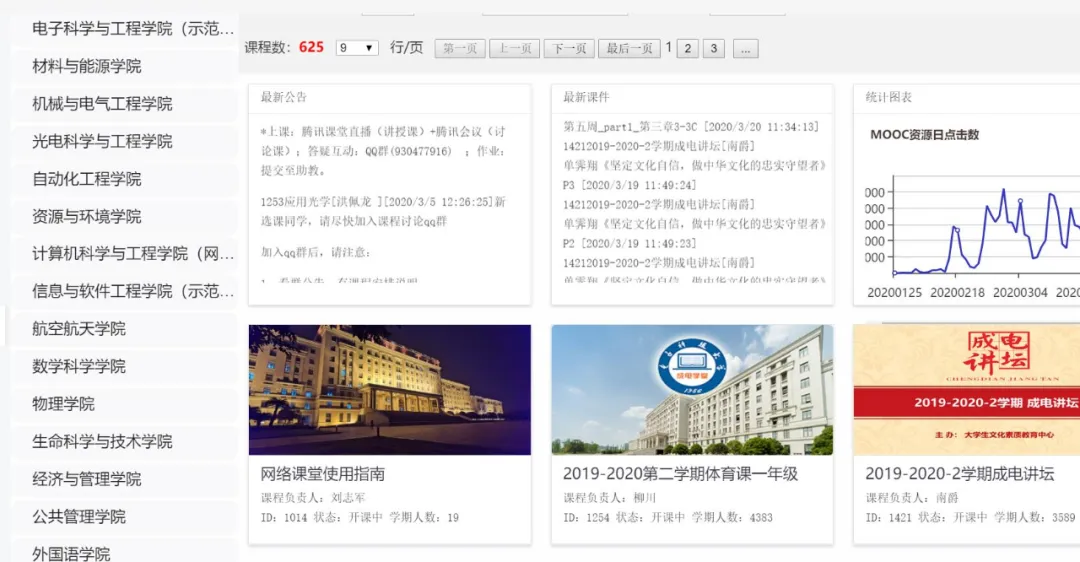The image size is (1080, 562).
Task: Click the 最新公告 panel header
Action: [x=390, y=98]
